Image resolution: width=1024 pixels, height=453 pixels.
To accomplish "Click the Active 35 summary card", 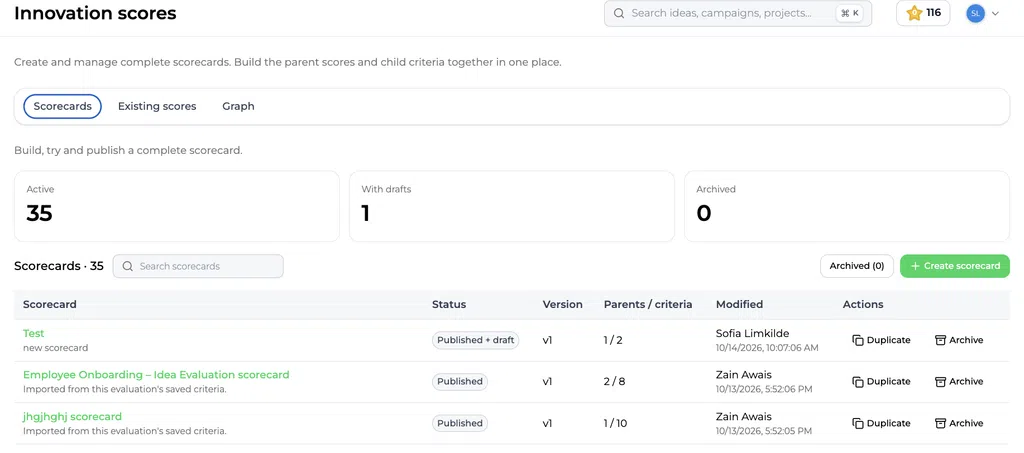I will [x=177, y=206].
